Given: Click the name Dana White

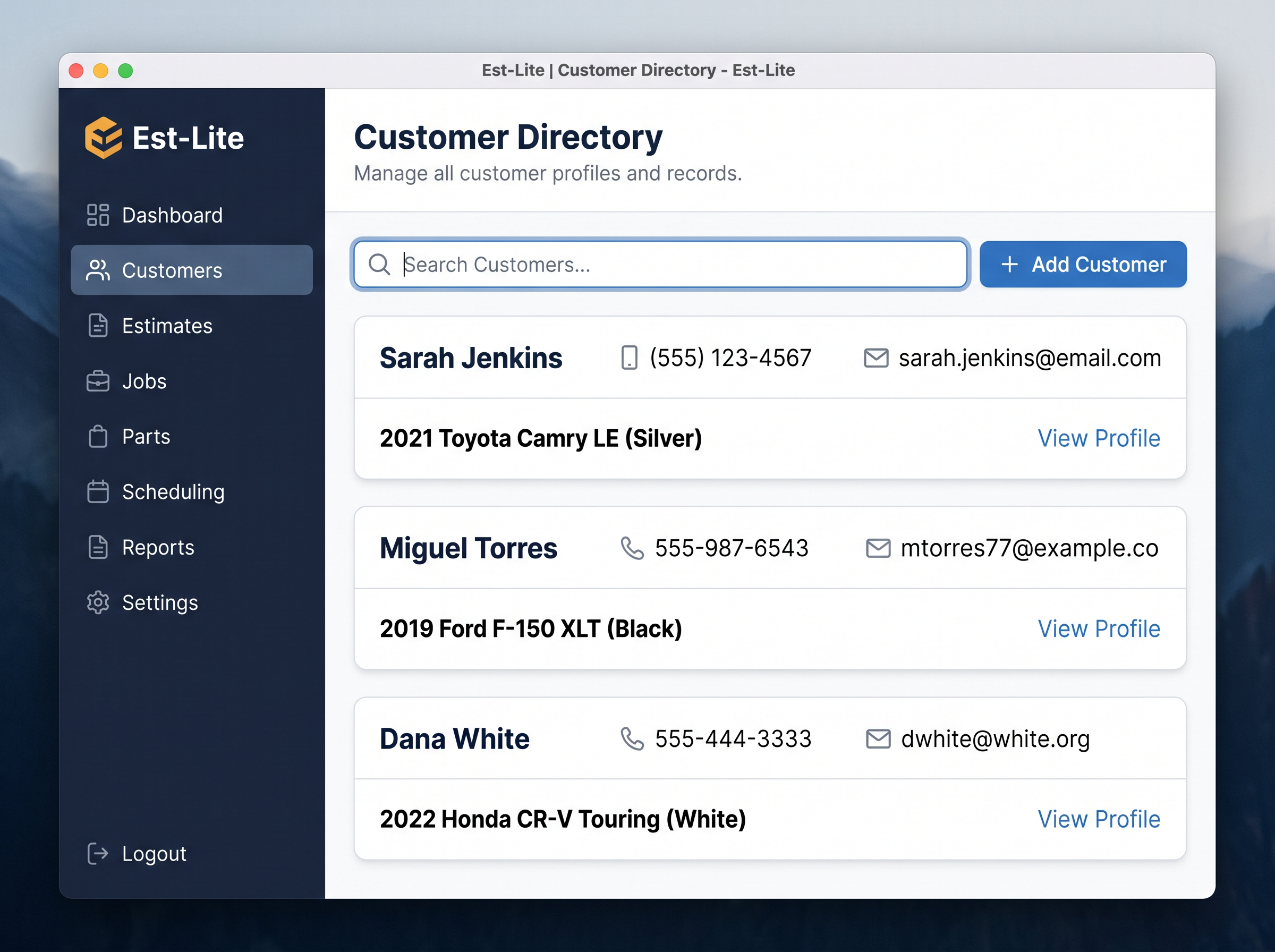Looking at the screenshot, I should [x=454, y=739].
